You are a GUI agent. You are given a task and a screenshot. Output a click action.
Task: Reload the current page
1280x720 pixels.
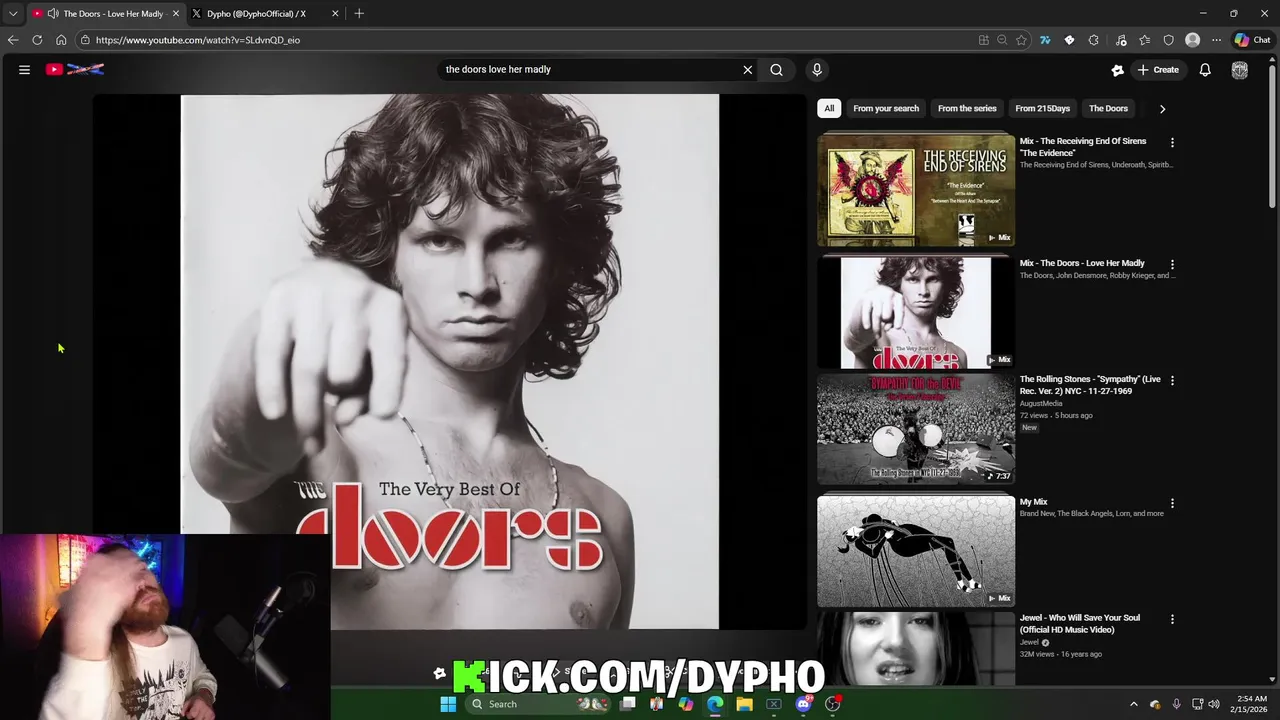[x=37, y=40]
